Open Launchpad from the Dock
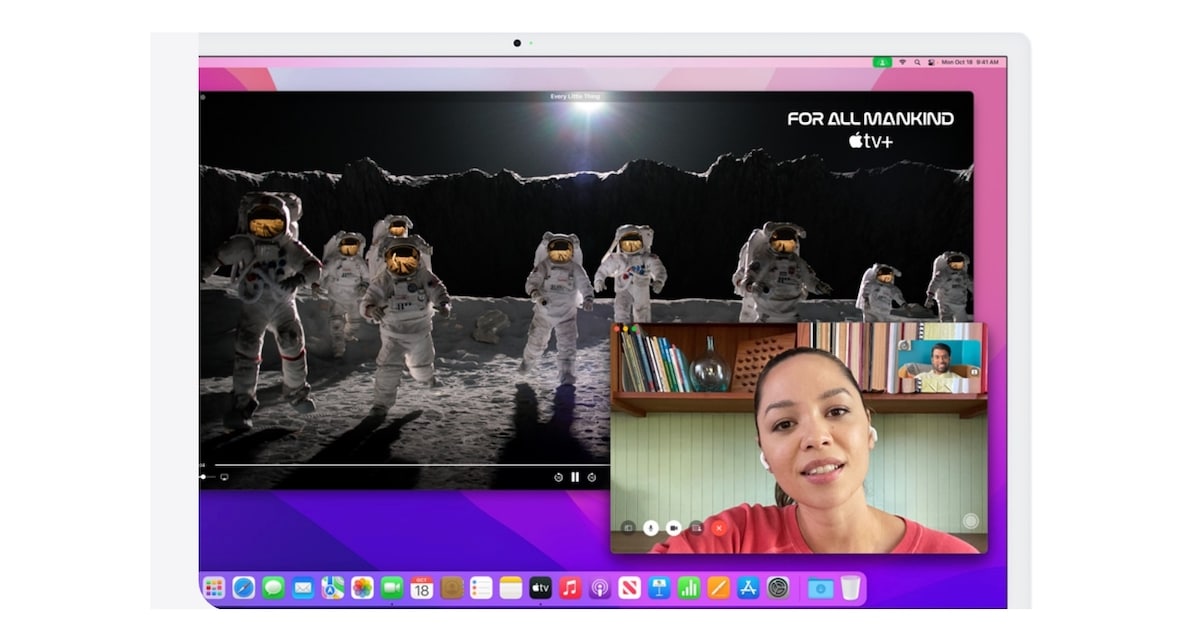This screenshot has width=1200, height=628. (214, 588)
